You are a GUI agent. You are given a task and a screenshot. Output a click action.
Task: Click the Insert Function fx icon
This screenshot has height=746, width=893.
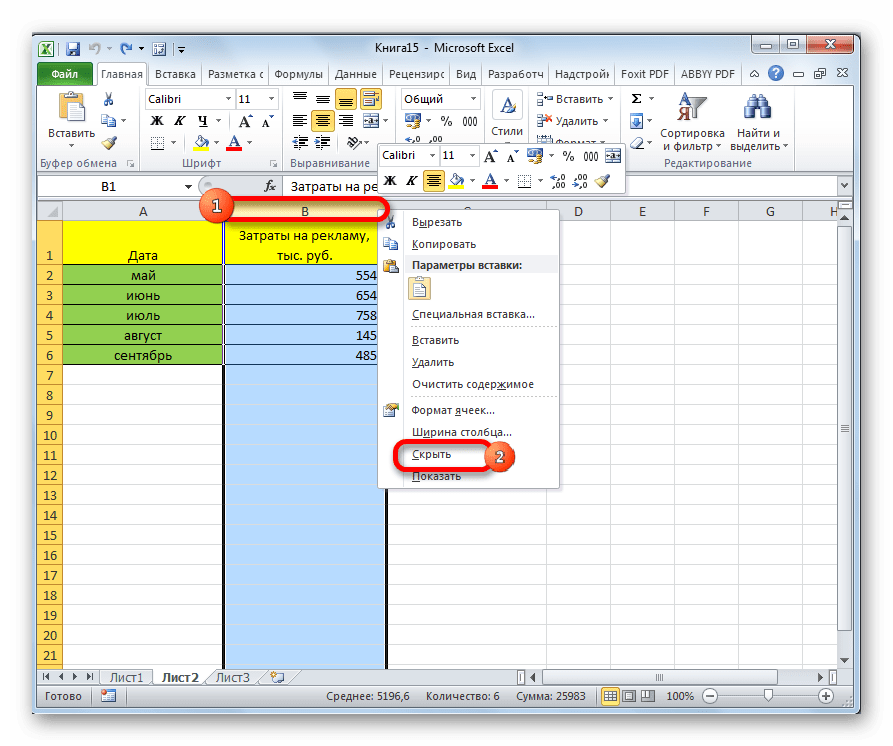click(269, 186)
